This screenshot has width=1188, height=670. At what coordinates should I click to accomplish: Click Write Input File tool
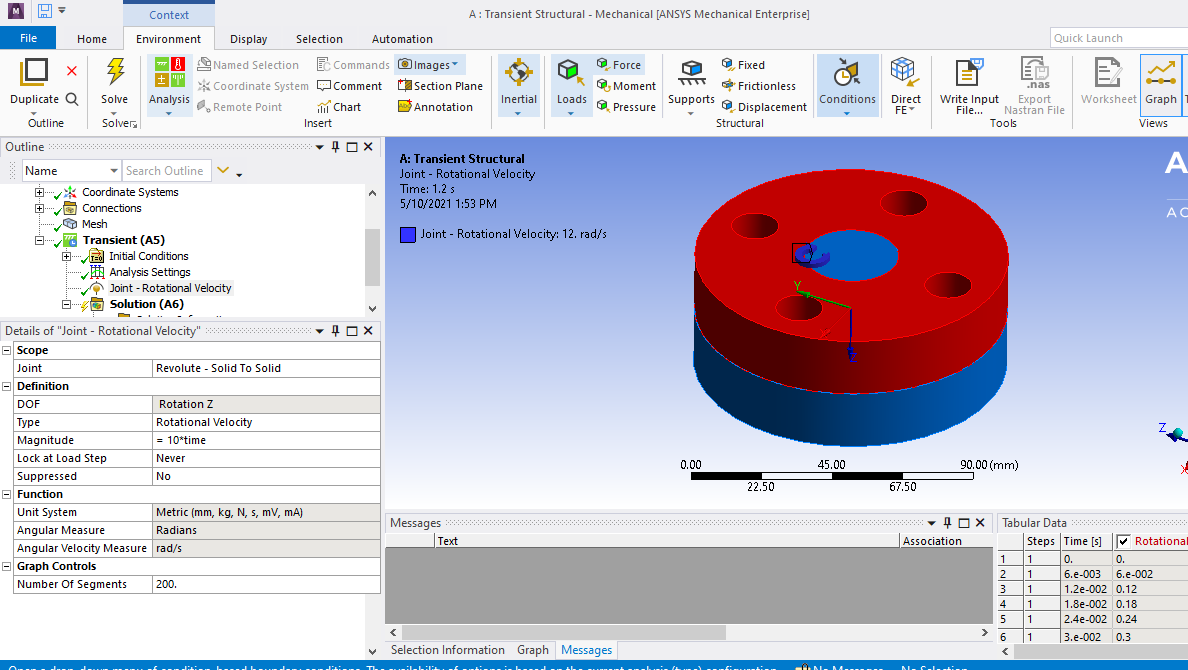(x=969, y=86)
